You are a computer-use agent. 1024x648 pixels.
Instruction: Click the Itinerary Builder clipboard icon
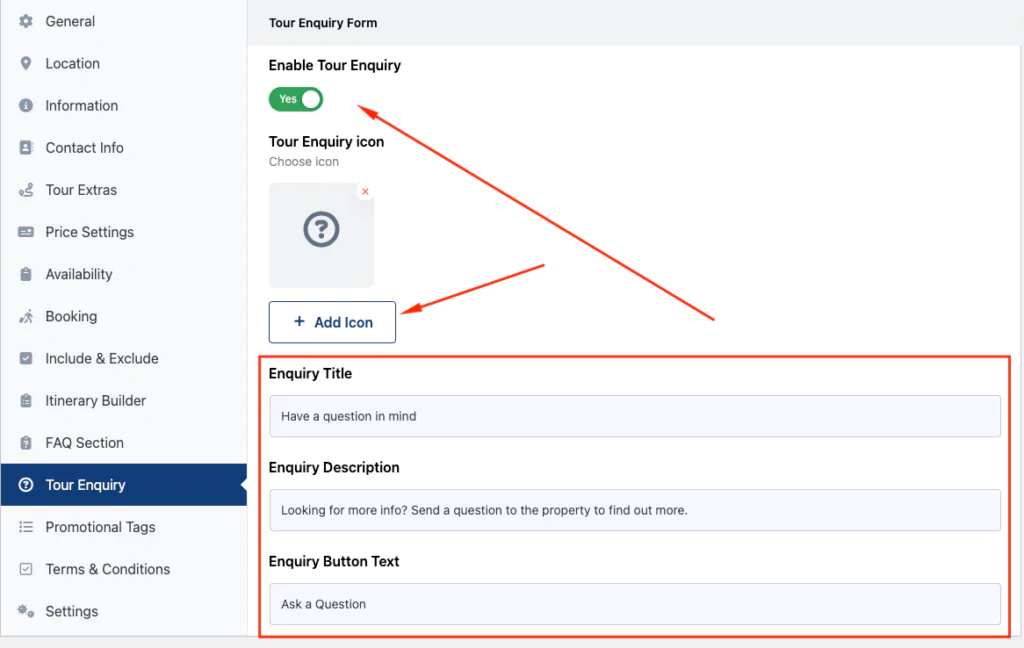(x=25, y=400)
